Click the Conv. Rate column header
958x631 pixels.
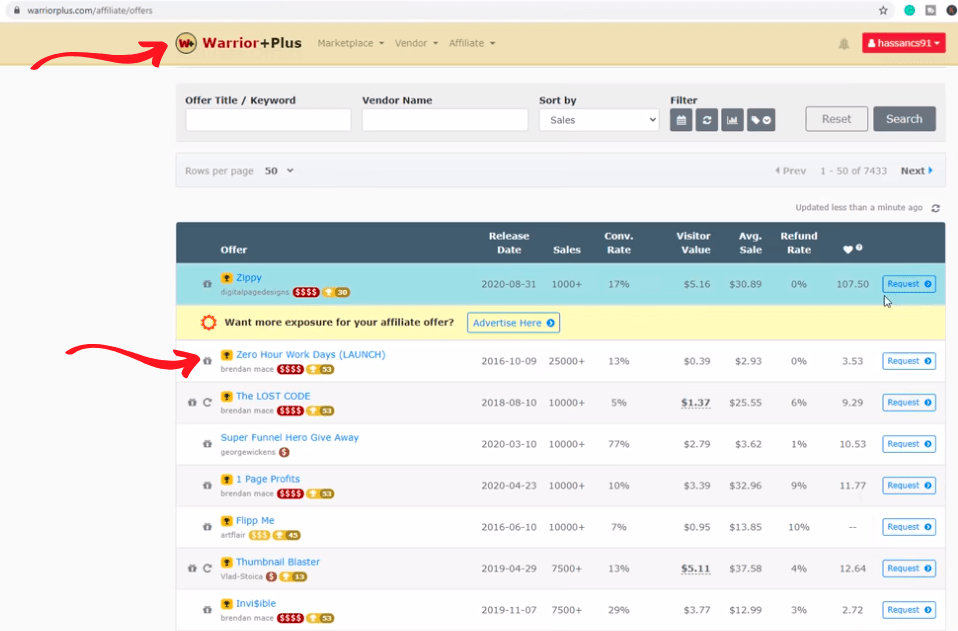(x=618, y=243)
